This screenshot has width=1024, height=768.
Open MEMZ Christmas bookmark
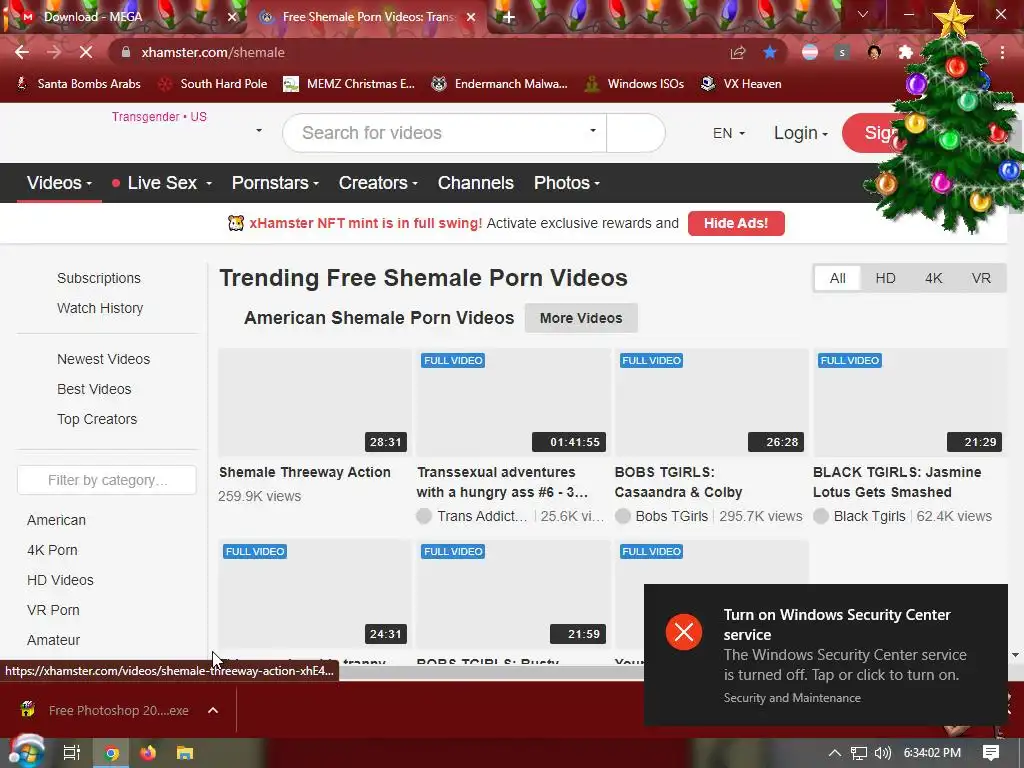click(x=349, y=84)
